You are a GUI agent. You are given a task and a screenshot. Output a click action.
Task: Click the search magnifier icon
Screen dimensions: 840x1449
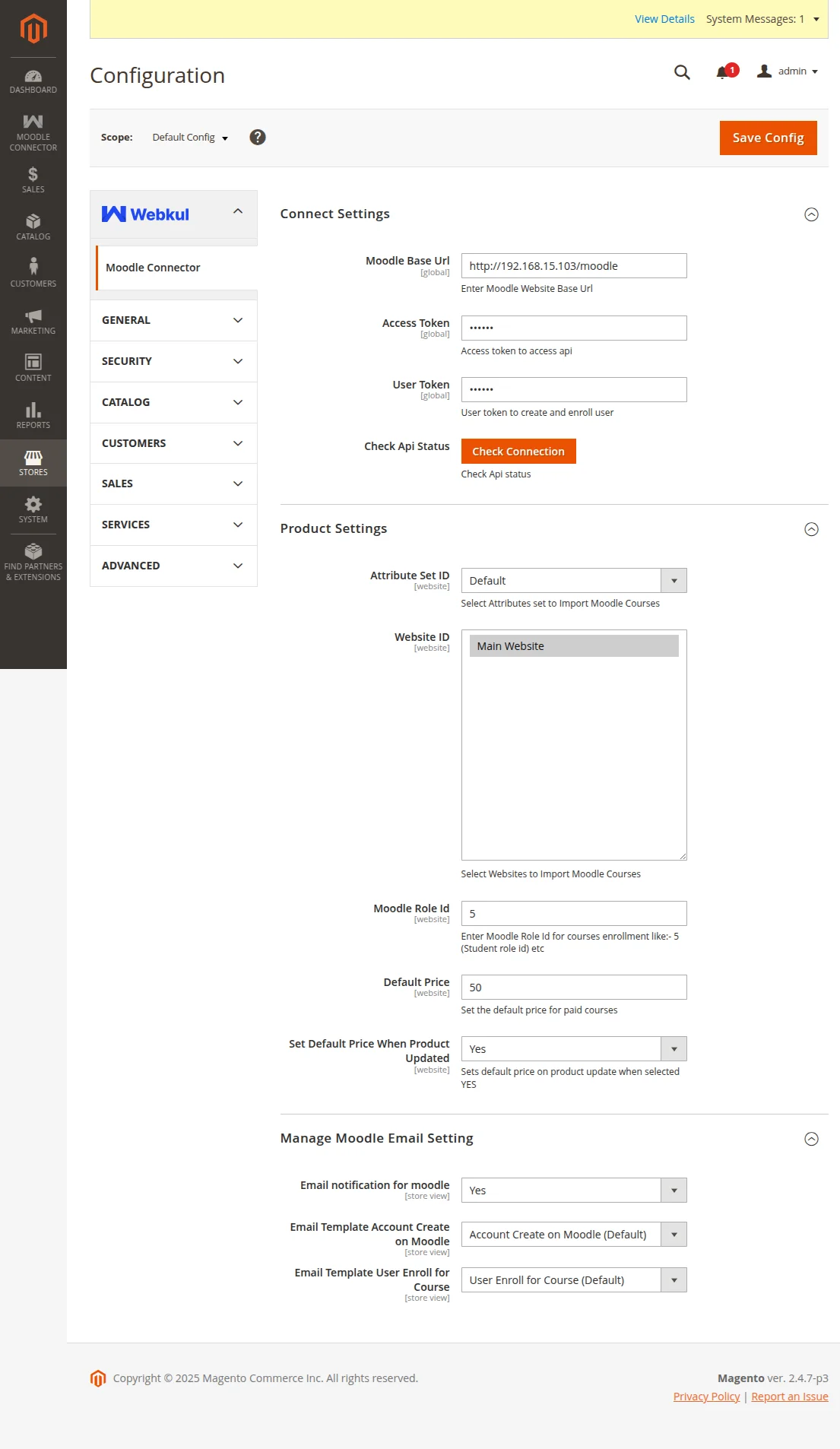coord(682,72)
